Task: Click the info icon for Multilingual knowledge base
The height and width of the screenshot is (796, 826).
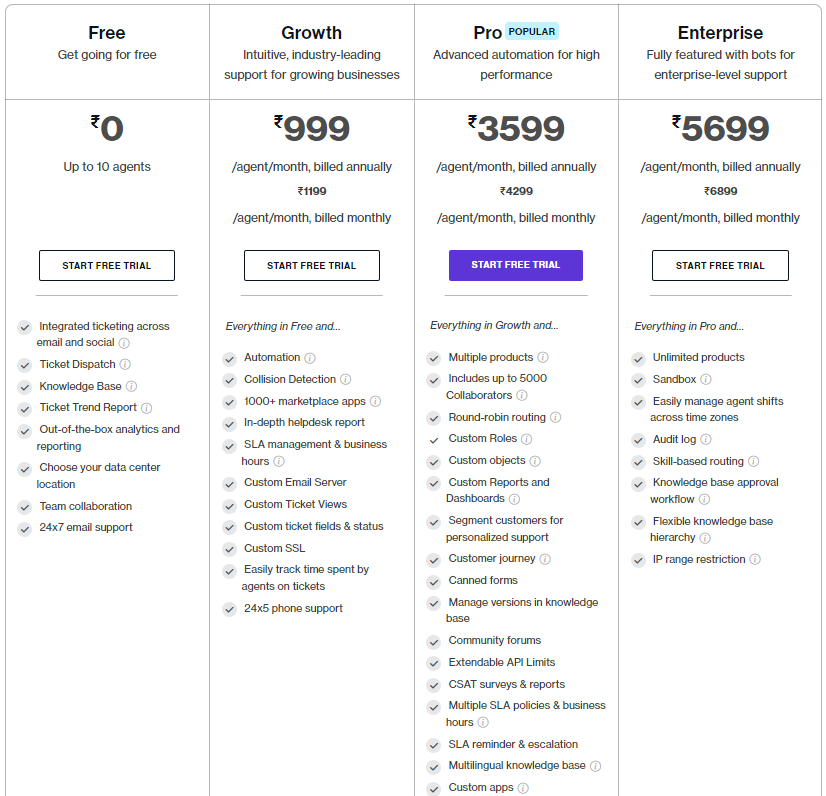Action: [x=596, y=765]
